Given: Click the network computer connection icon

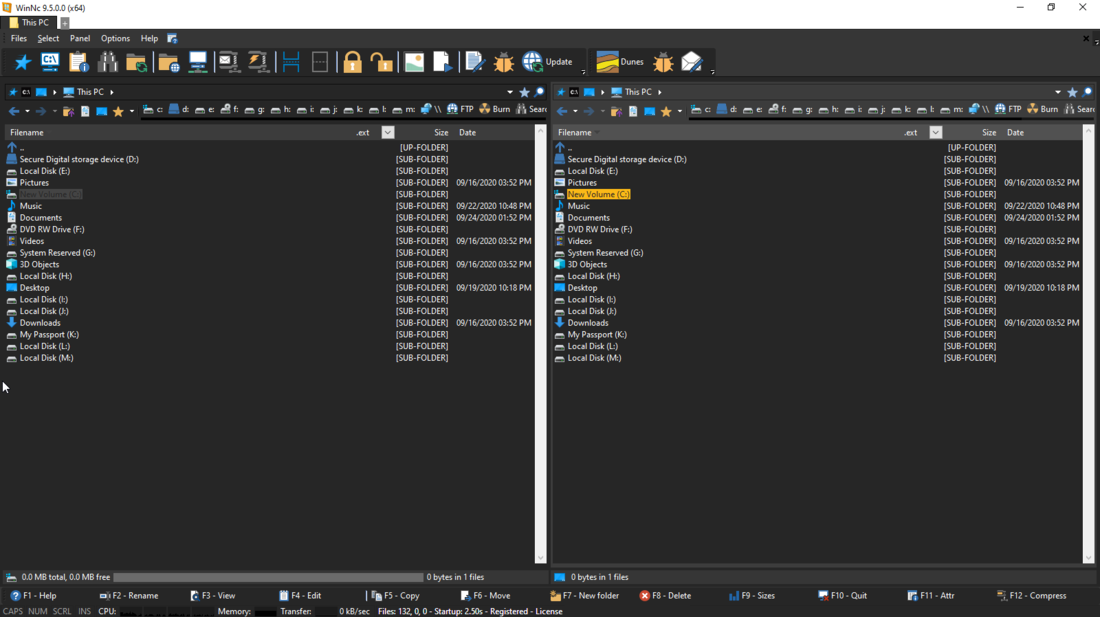Looking at the screenshot, I should point(198,62).
